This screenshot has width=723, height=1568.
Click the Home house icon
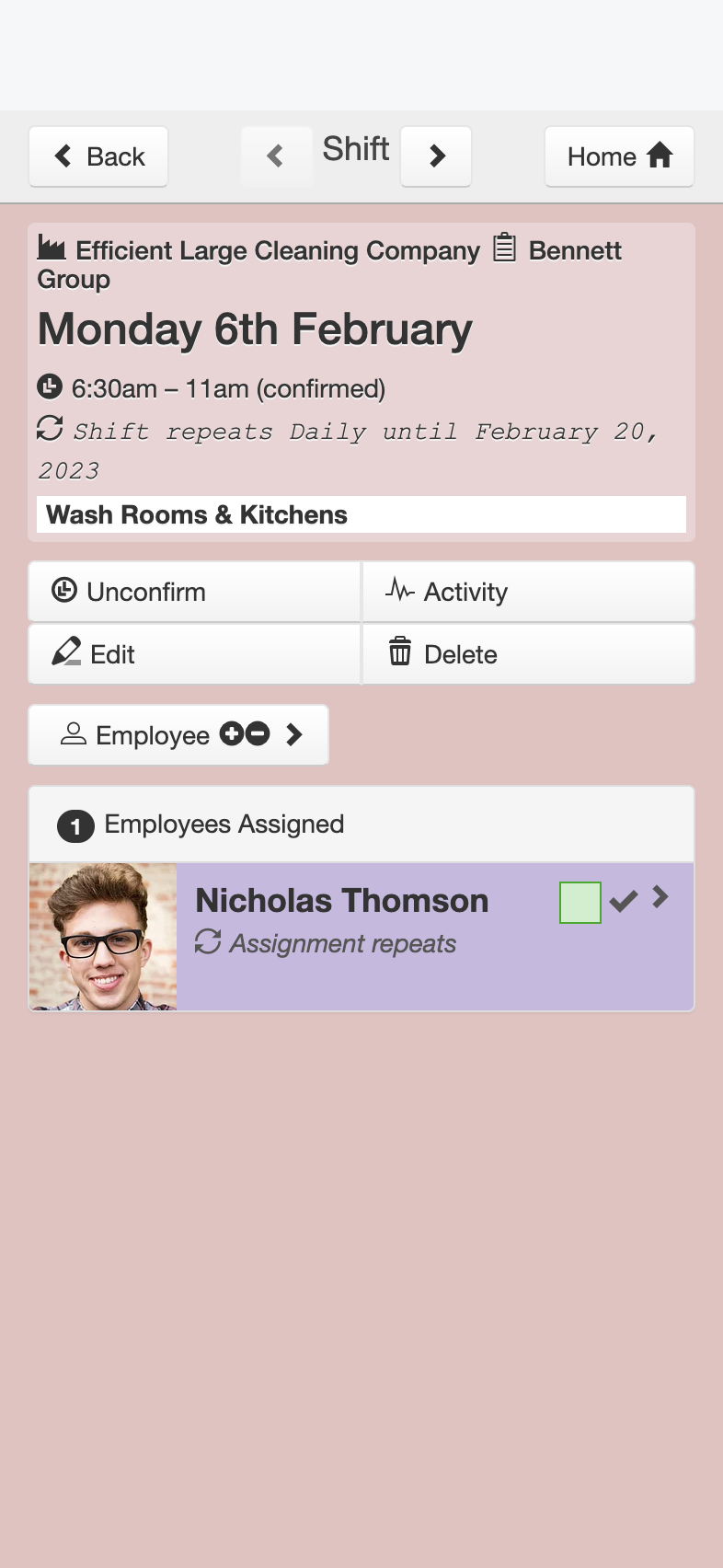pyautogui.click(x=660, y=156)
